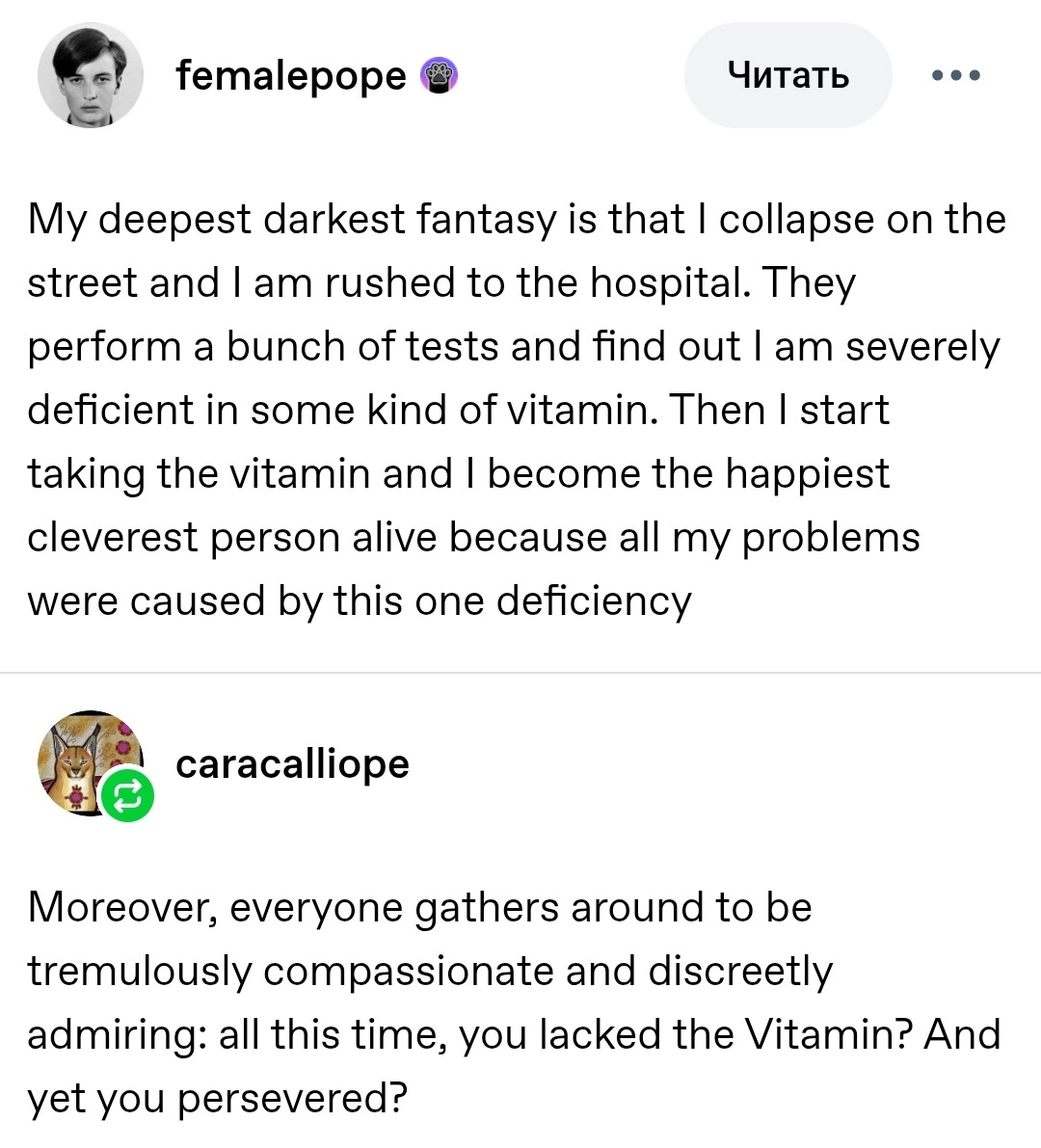The height and width of the screenshot is (1148, 1041).
Task: Click the line beginning 'Moreover, everyone gathers'
Action: 419,908
